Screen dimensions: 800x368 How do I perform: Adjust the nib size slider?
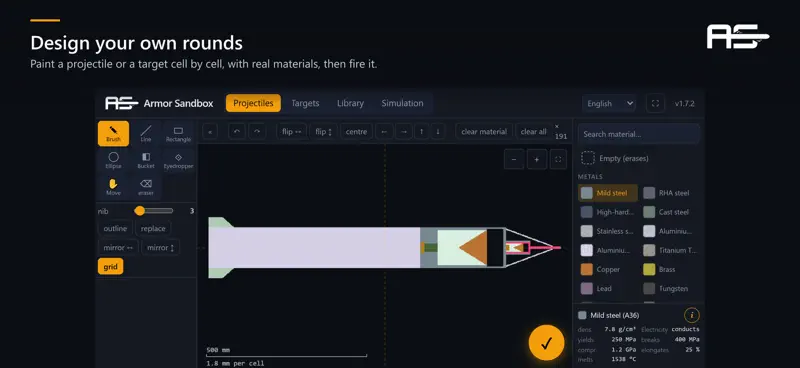point(154,211)
